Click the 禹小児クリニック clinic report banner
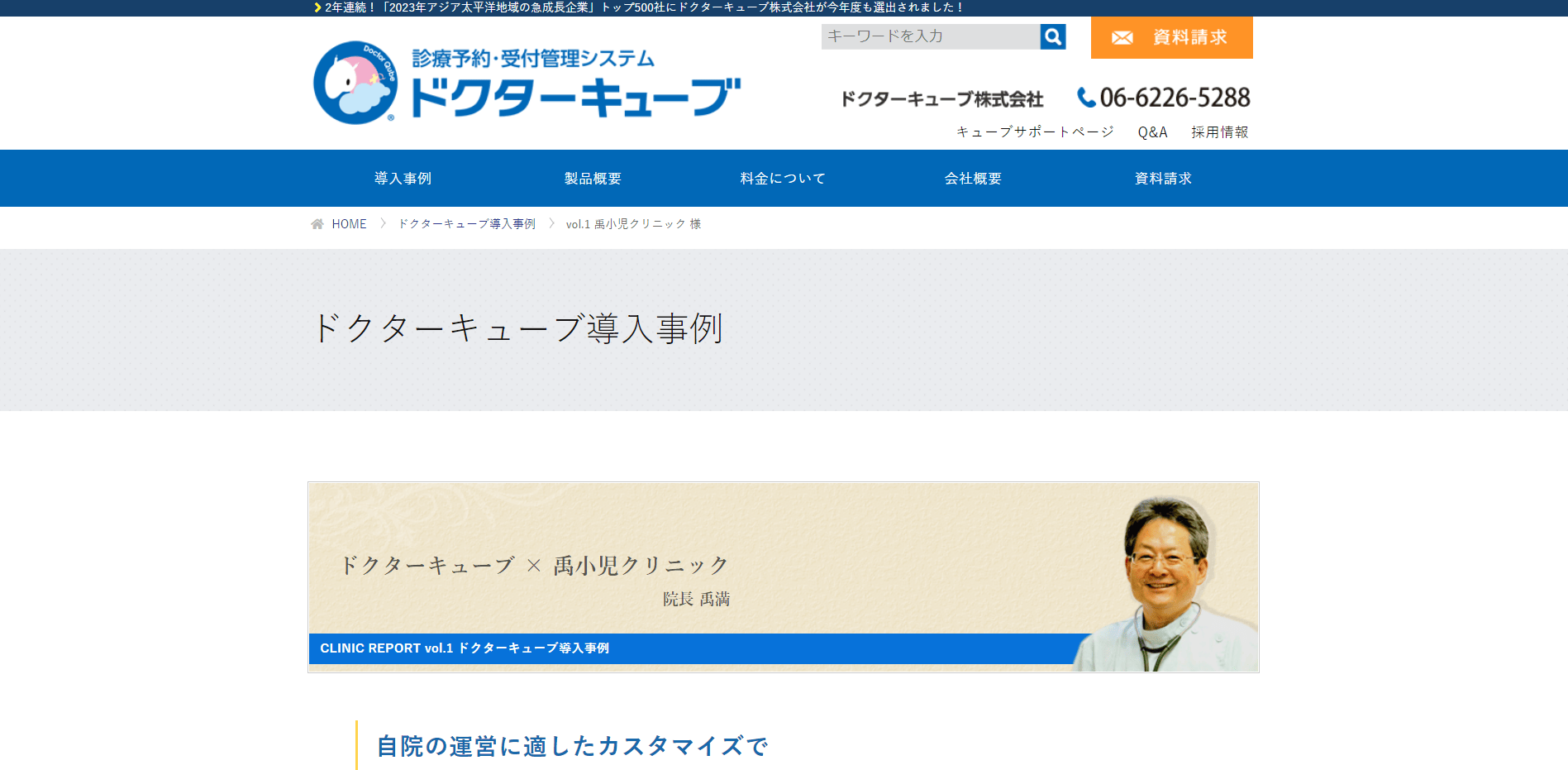 pos(784,577)
